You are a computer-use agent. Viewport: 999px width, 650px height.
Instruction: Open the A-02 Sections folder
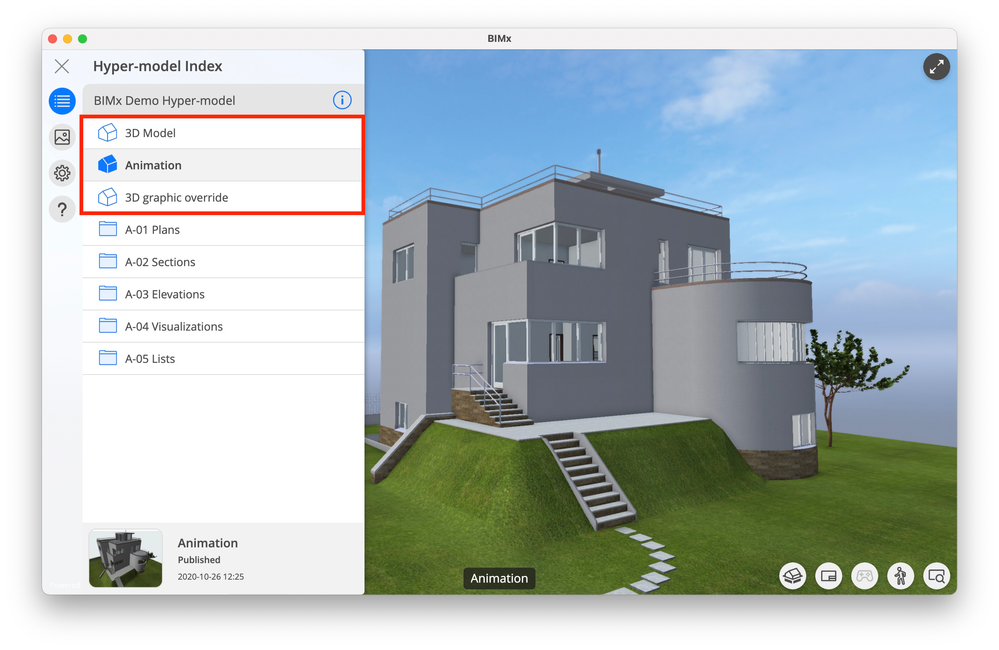pos(223,262)
